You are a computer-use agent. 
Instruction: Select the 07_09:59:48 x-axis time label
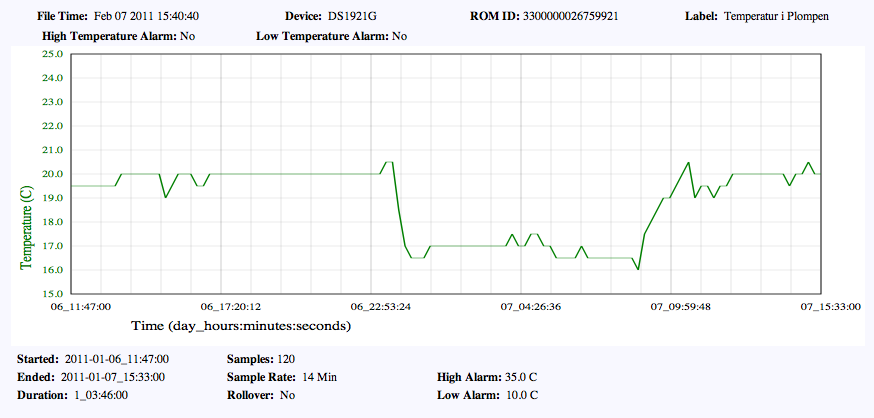[680, 307]
